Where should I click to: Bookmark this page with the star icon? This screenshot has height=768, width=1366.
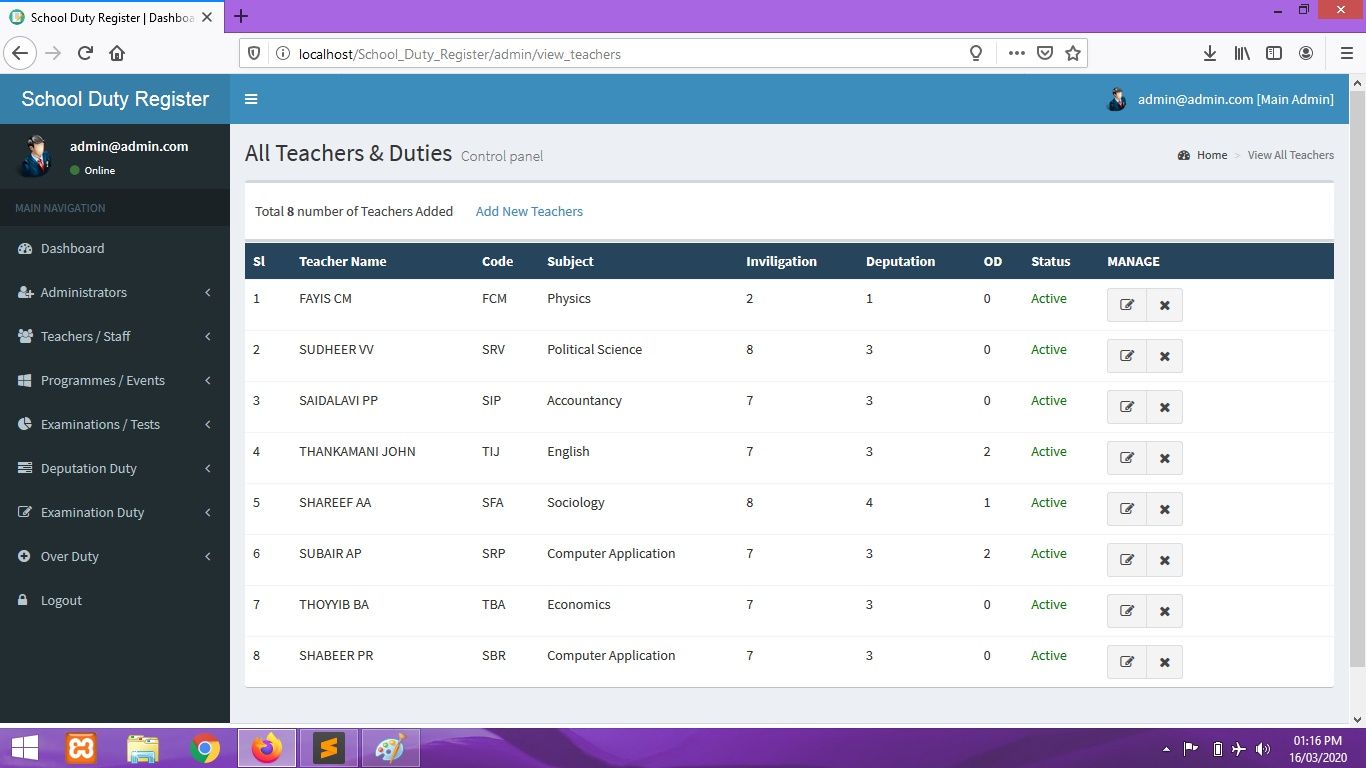(1073, 54)
